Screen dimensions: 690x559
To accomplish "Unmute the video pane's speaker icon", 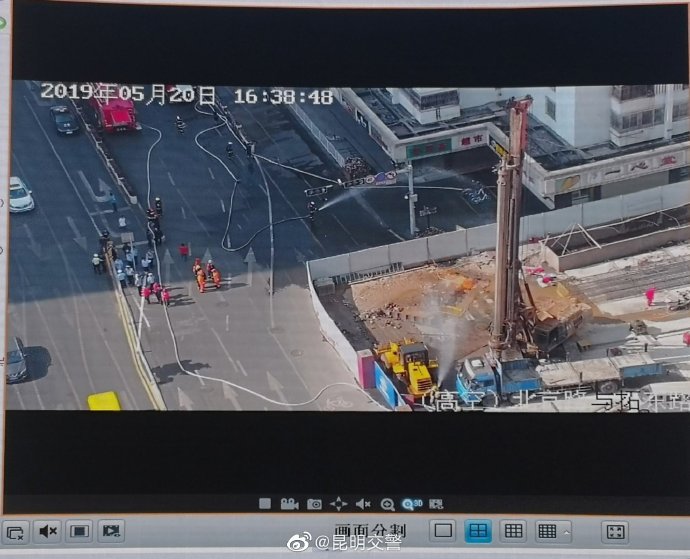I will pyautogui.click(x=363, y=504).
